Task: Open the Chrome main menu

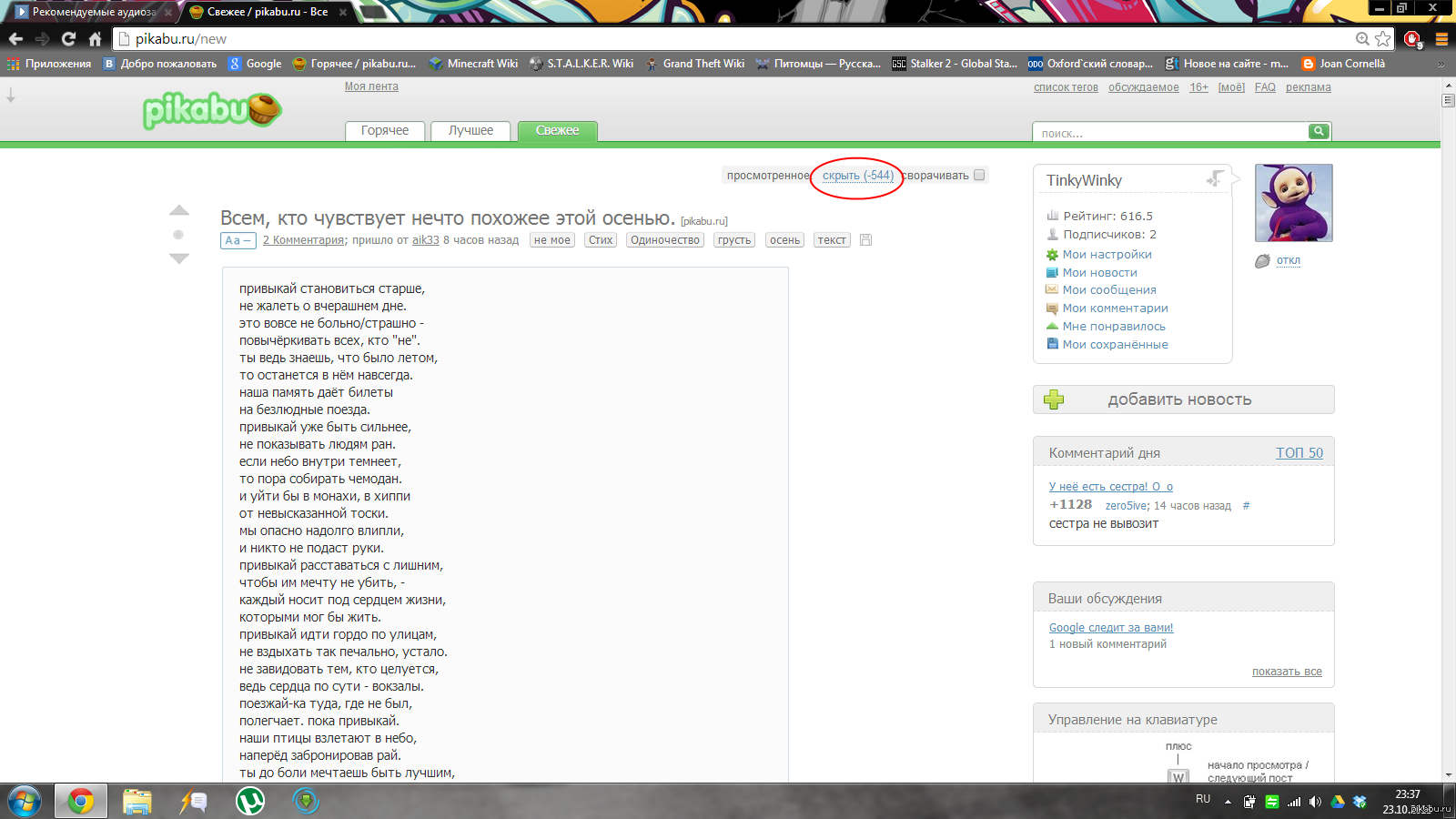Action: 1441,38
